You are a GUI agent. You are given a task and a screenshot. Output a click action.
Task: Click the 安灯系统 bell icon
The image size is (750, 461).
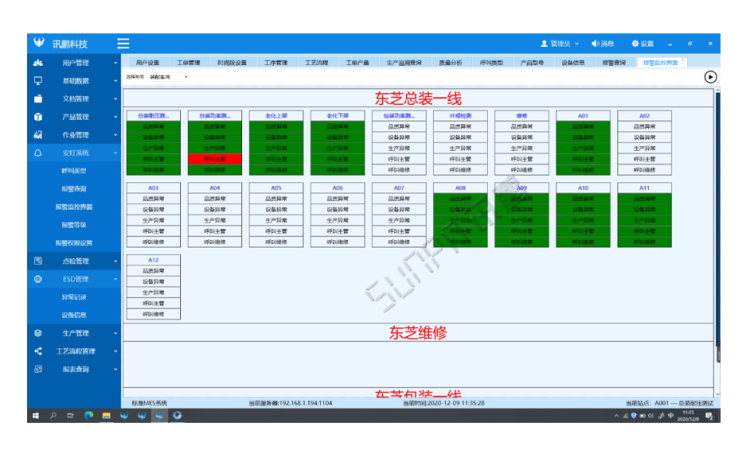pyautogui.click(x=38, y=153)
